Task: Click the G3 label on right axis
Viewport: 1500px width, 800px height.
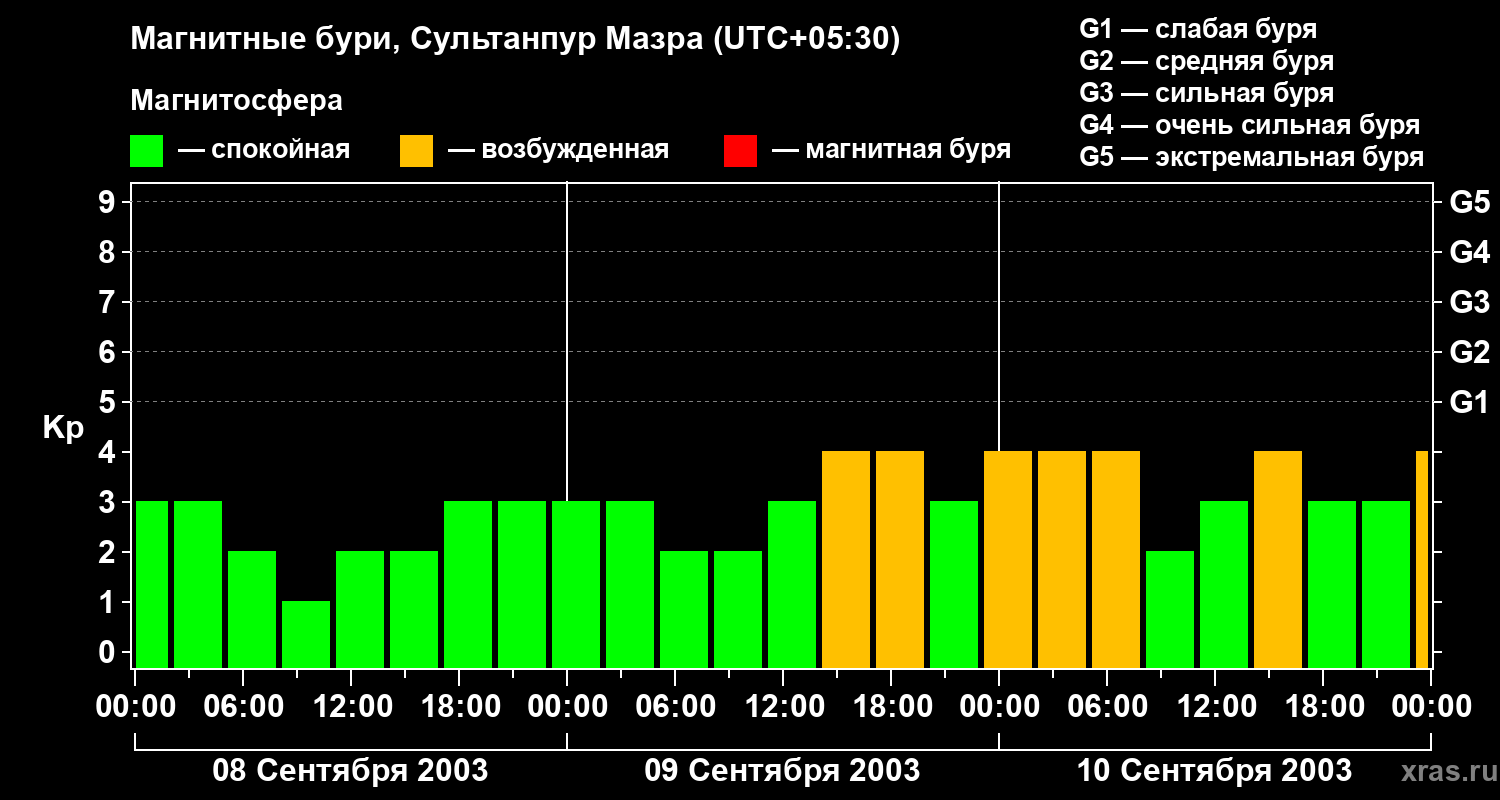Action: click(x=1469, y=302)
